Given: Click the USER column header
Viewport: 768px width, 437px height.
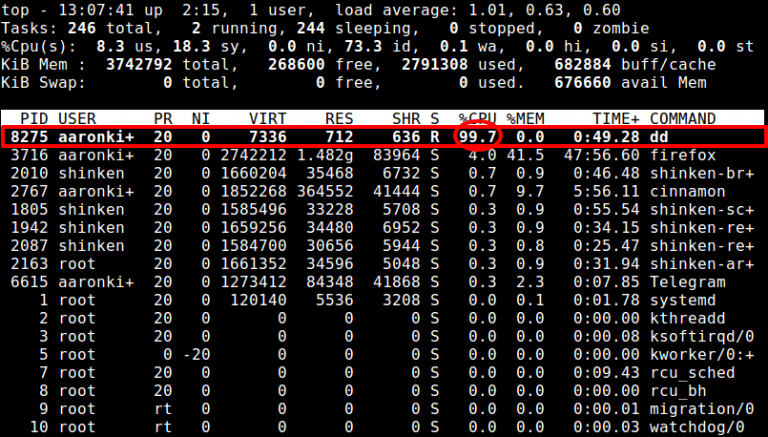Looking at the screenshot, I should click(x=77, y=119).
